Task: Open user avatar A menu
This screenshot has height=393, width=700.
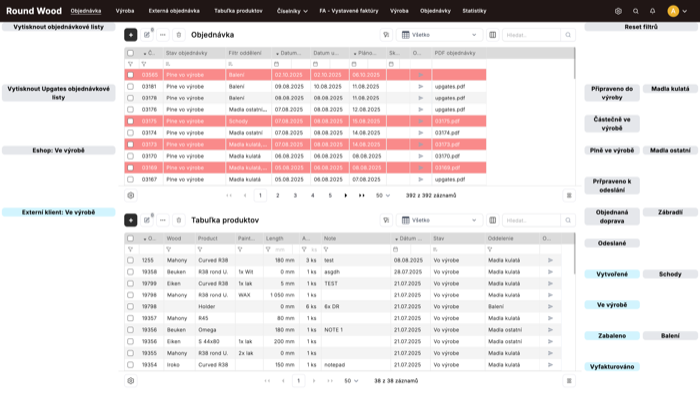Action: 673,11
